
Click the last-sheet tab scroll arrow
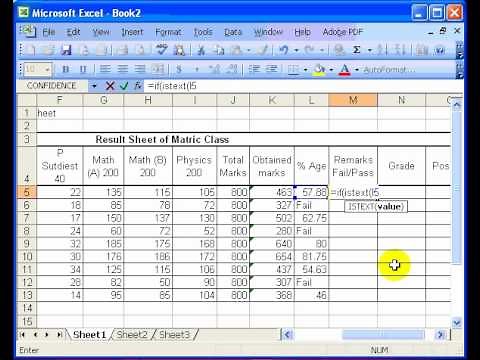(59, 334)
